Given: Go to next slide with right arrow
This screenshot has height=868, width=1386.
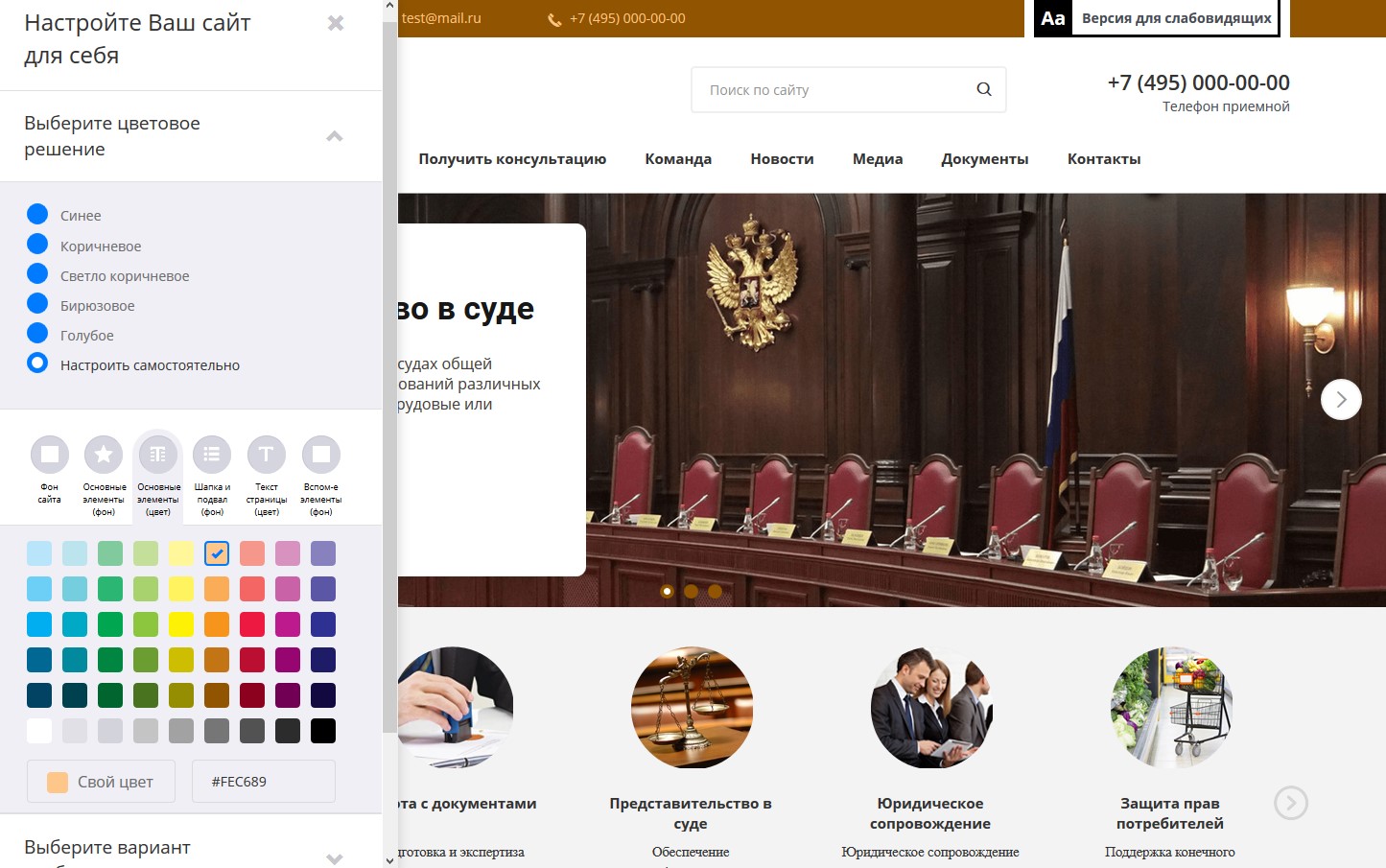Looking at the screenshot, I should (1340, 399).
